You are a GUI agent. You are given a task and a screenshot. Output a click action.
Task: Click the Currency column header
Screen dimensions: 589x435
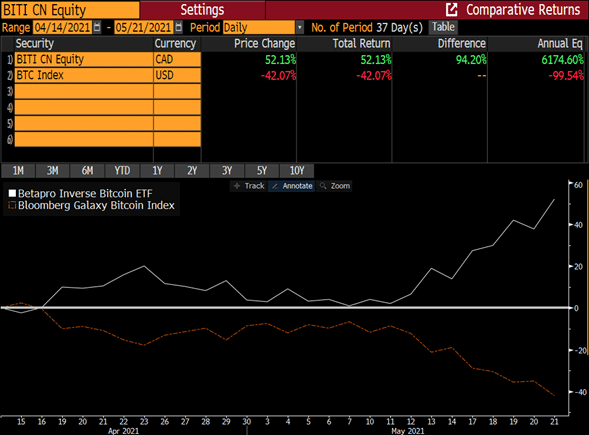coord(175,44)
